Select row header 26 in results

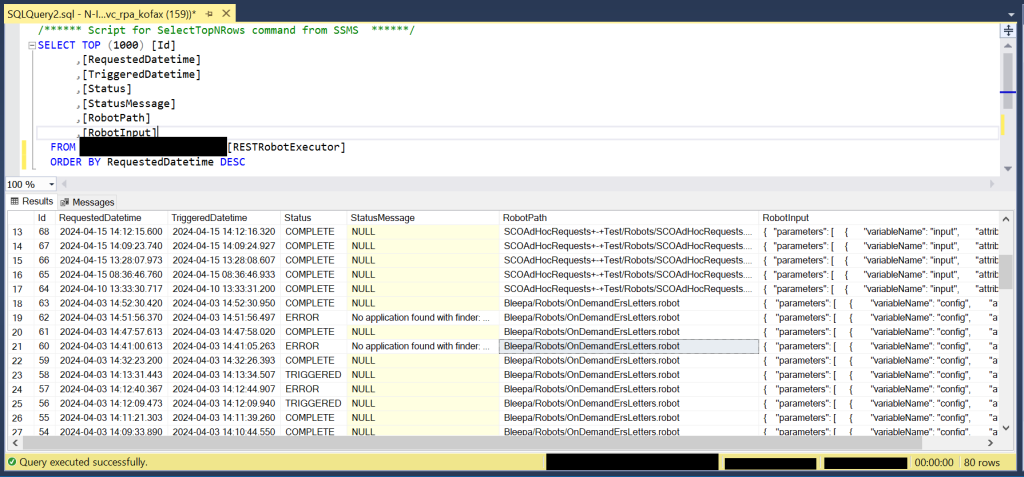[x=18, y=418]
